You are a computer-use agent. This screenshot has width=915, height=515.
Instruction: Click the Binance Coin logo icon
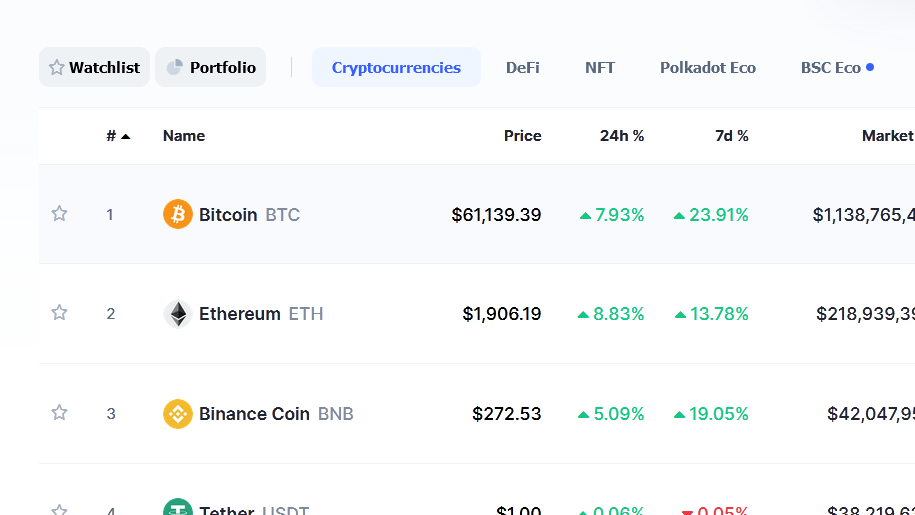[x=177, y=414]
